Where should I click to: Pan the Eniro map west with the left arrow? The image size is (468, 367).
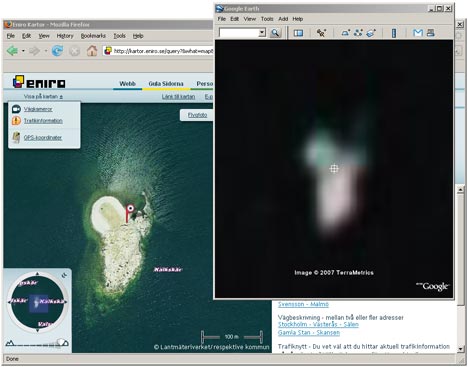point(9,302)
